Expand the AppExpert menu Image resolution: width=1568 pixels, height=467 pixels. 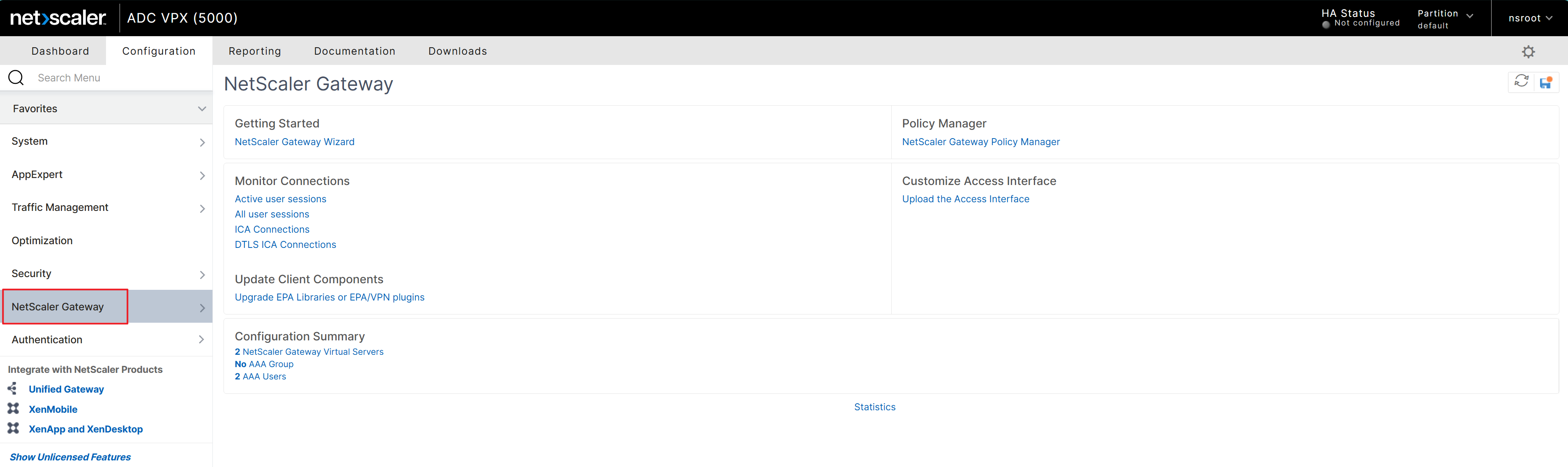coord(202,176)
